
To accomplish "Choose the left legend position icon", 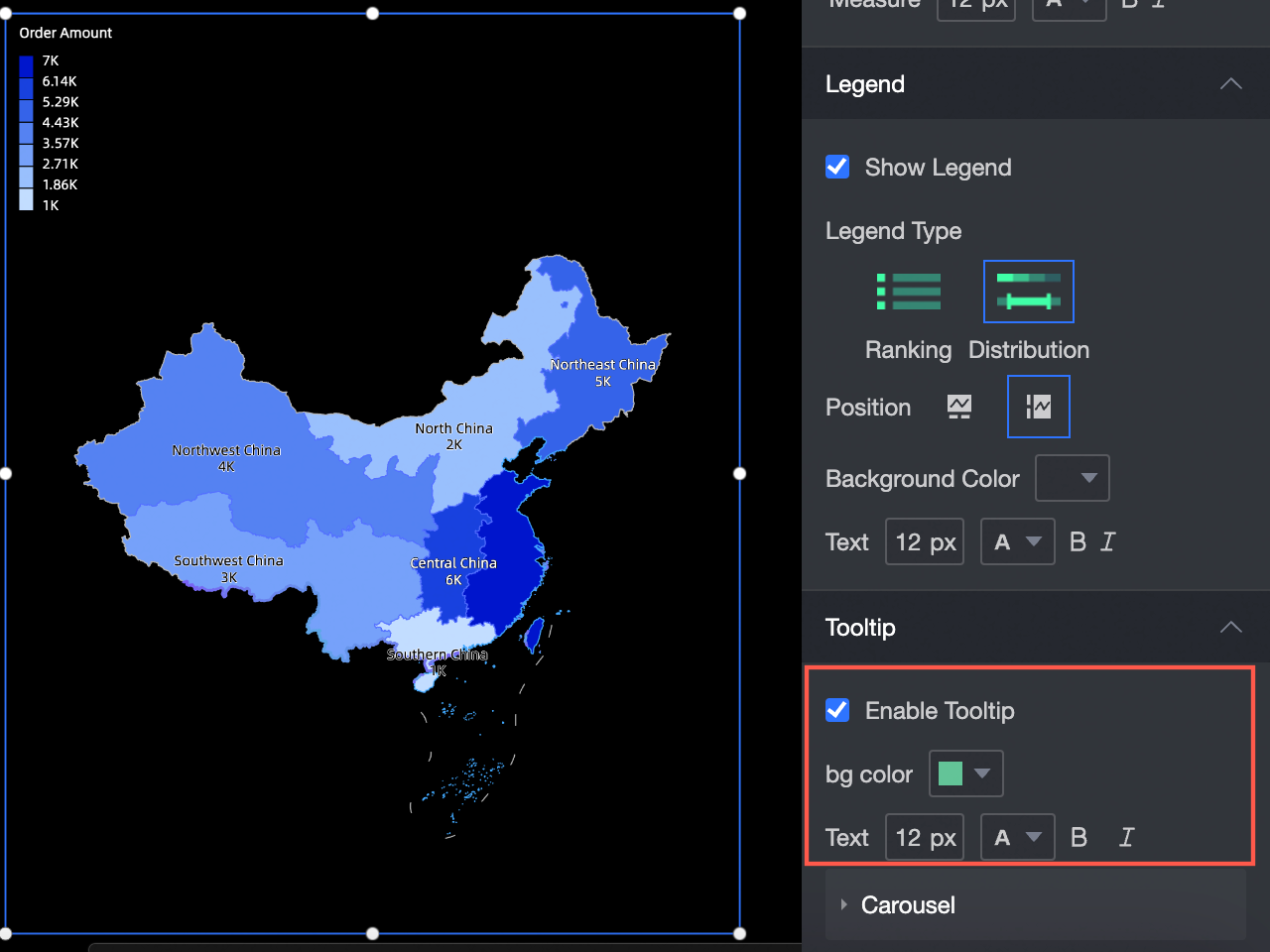I will coord(1039,407).
